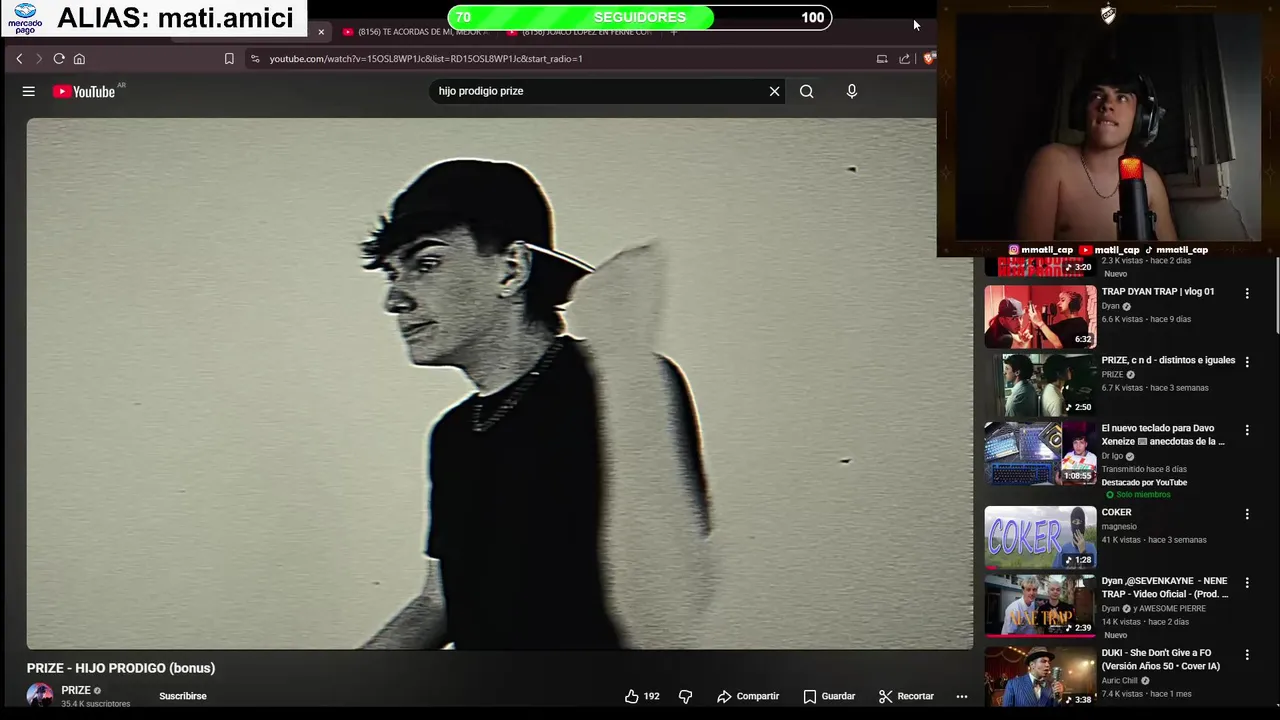Clear the search box with X

[x=774, y=91]
